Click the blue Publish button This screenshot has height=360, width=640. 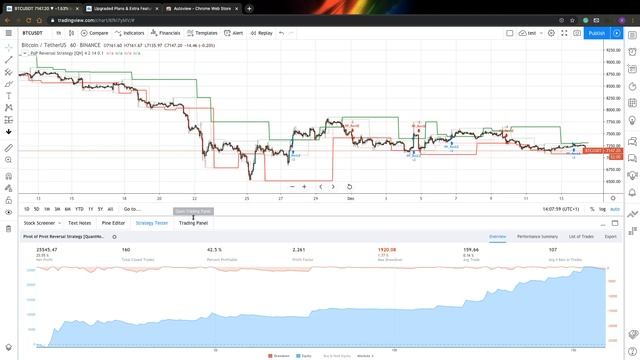coord(597,33)
